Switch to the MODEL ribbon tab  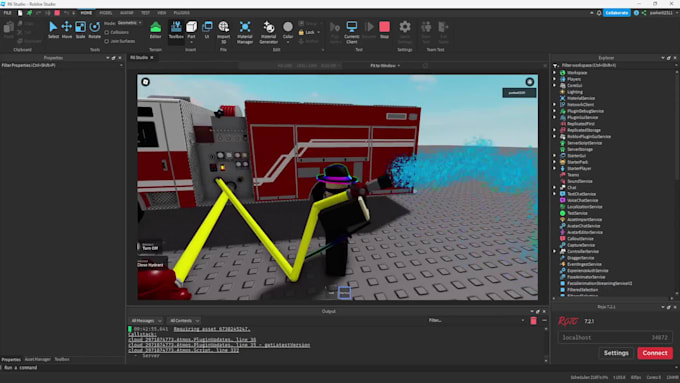pos(105,13)
